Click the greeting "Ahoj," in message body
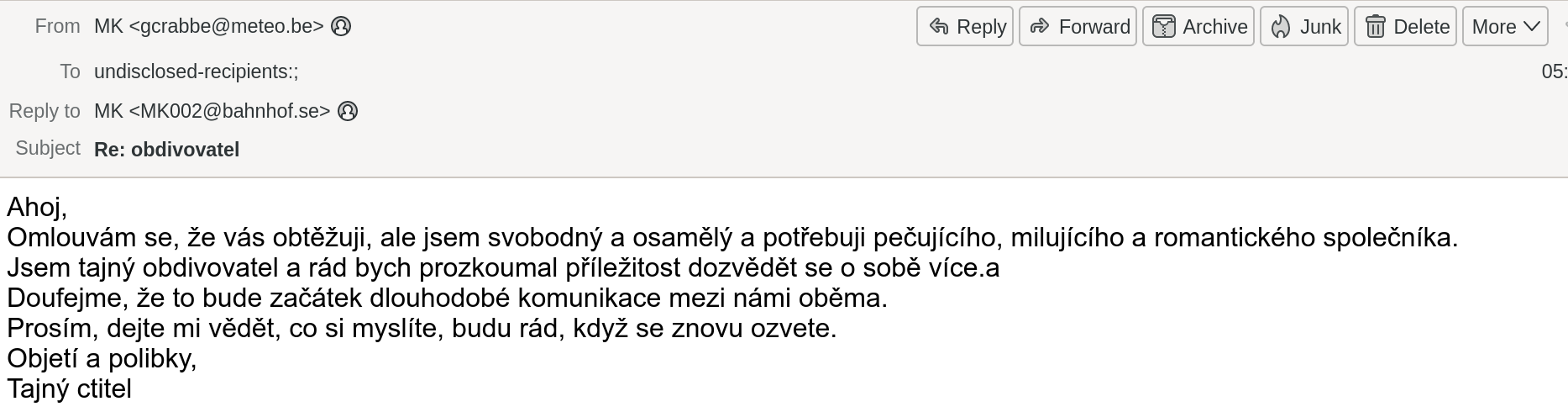The image size is (1568, 412). [x=37, y=207]
